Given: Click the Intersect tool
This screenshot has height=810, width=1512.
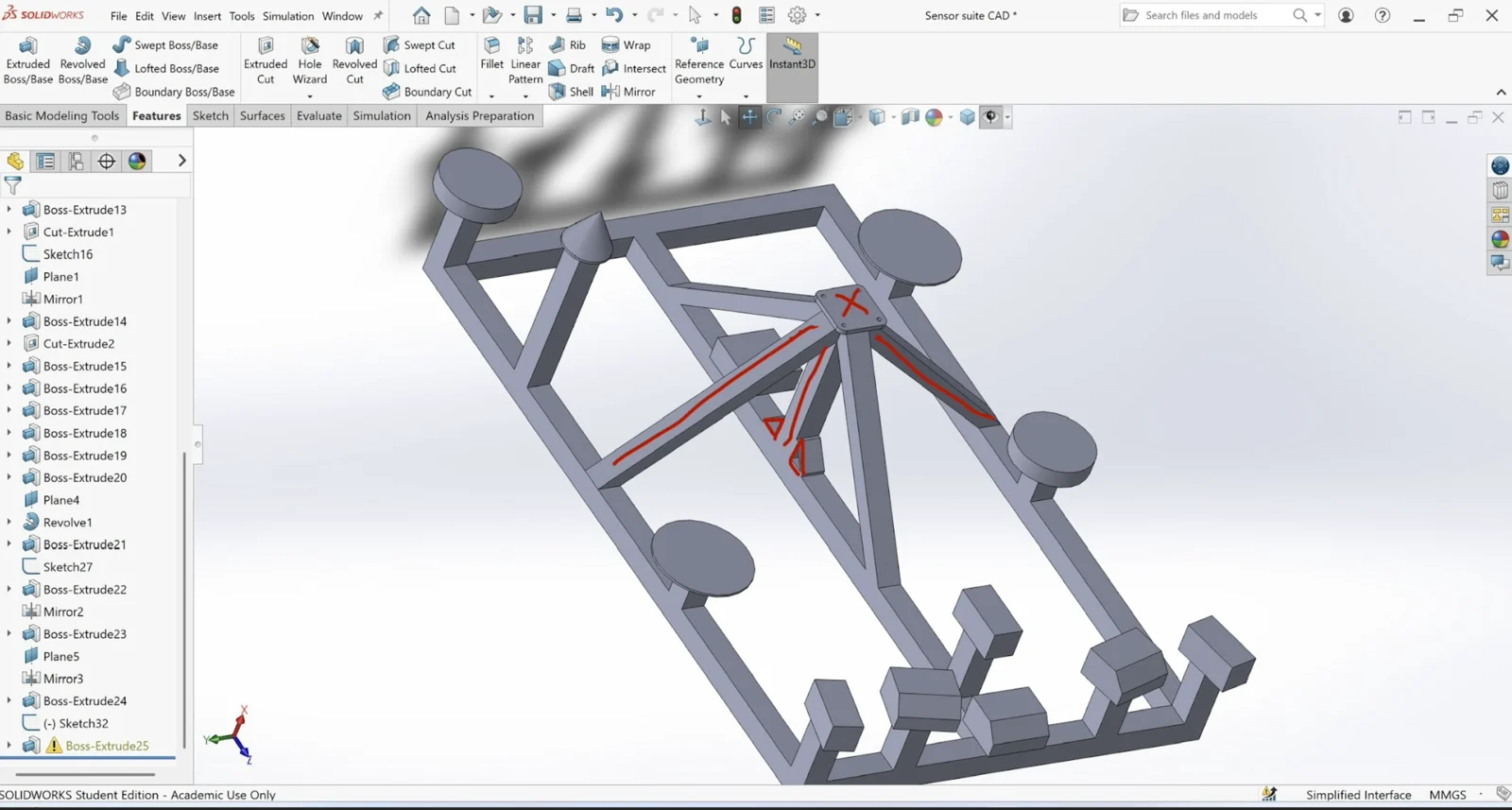Looking at the screenshot, I should click(x=634, y=68).
